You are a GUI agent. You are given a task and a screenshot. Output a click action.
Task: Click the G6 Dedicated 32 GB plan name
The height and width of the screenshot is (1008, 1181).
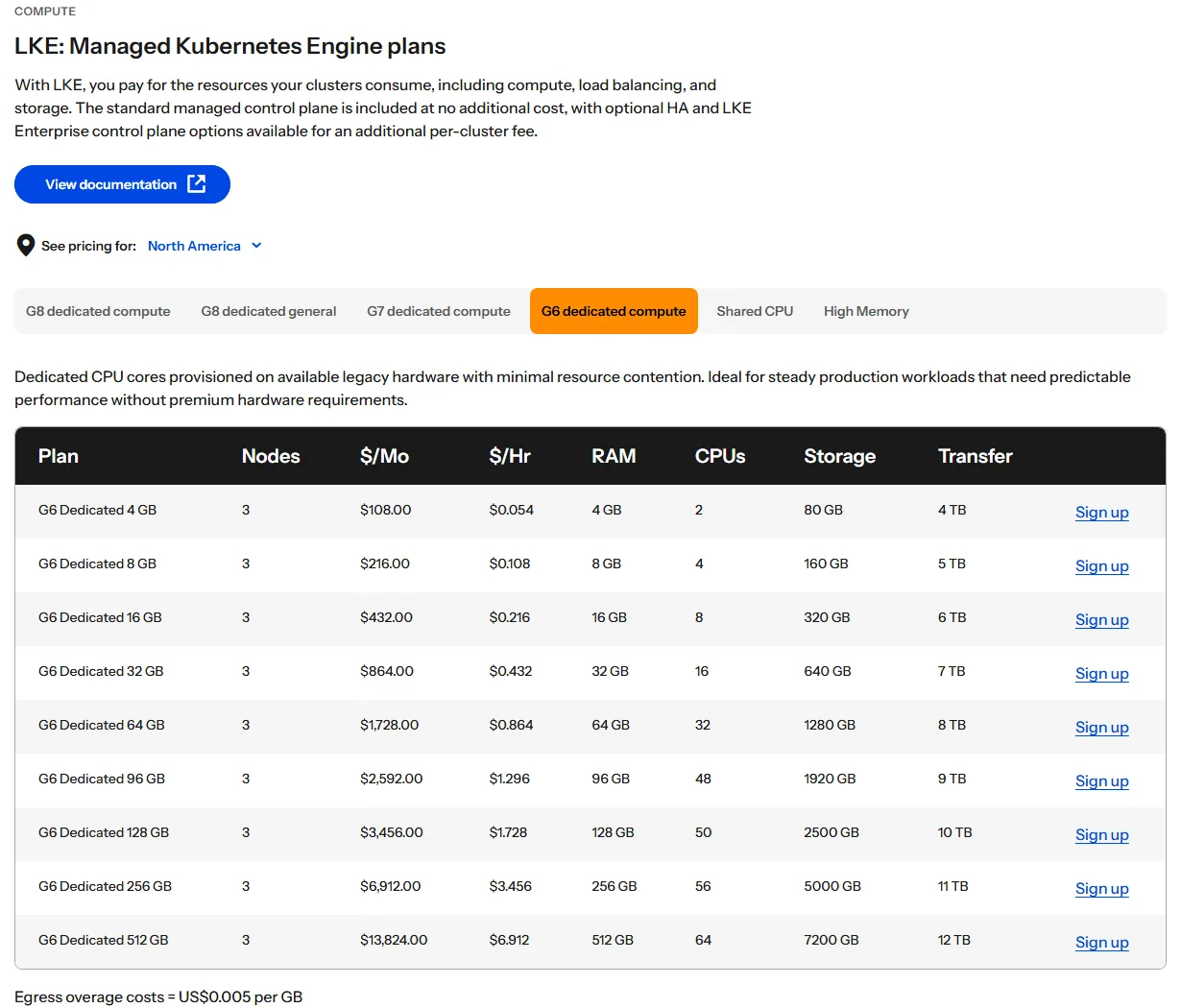point(101,671)
